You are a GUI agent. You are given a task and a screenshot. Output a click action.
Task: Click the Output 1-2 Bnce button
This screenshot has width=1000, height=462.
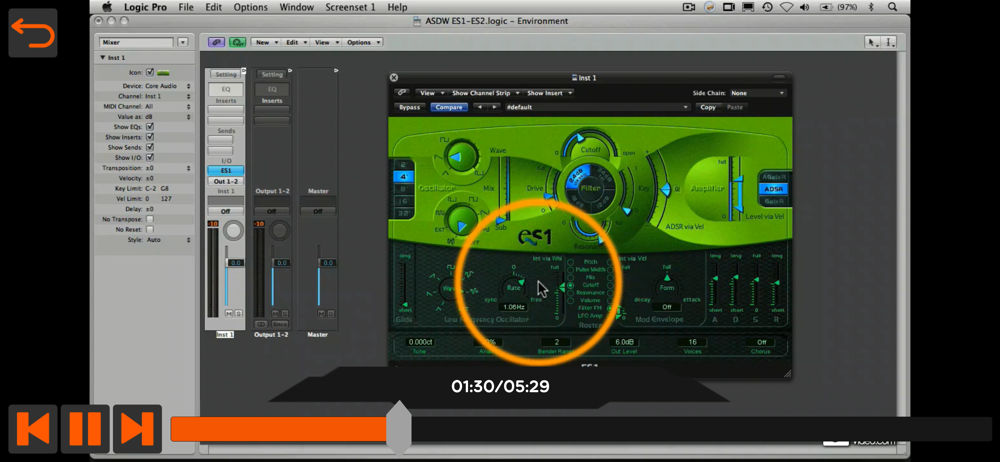point(280,324)
